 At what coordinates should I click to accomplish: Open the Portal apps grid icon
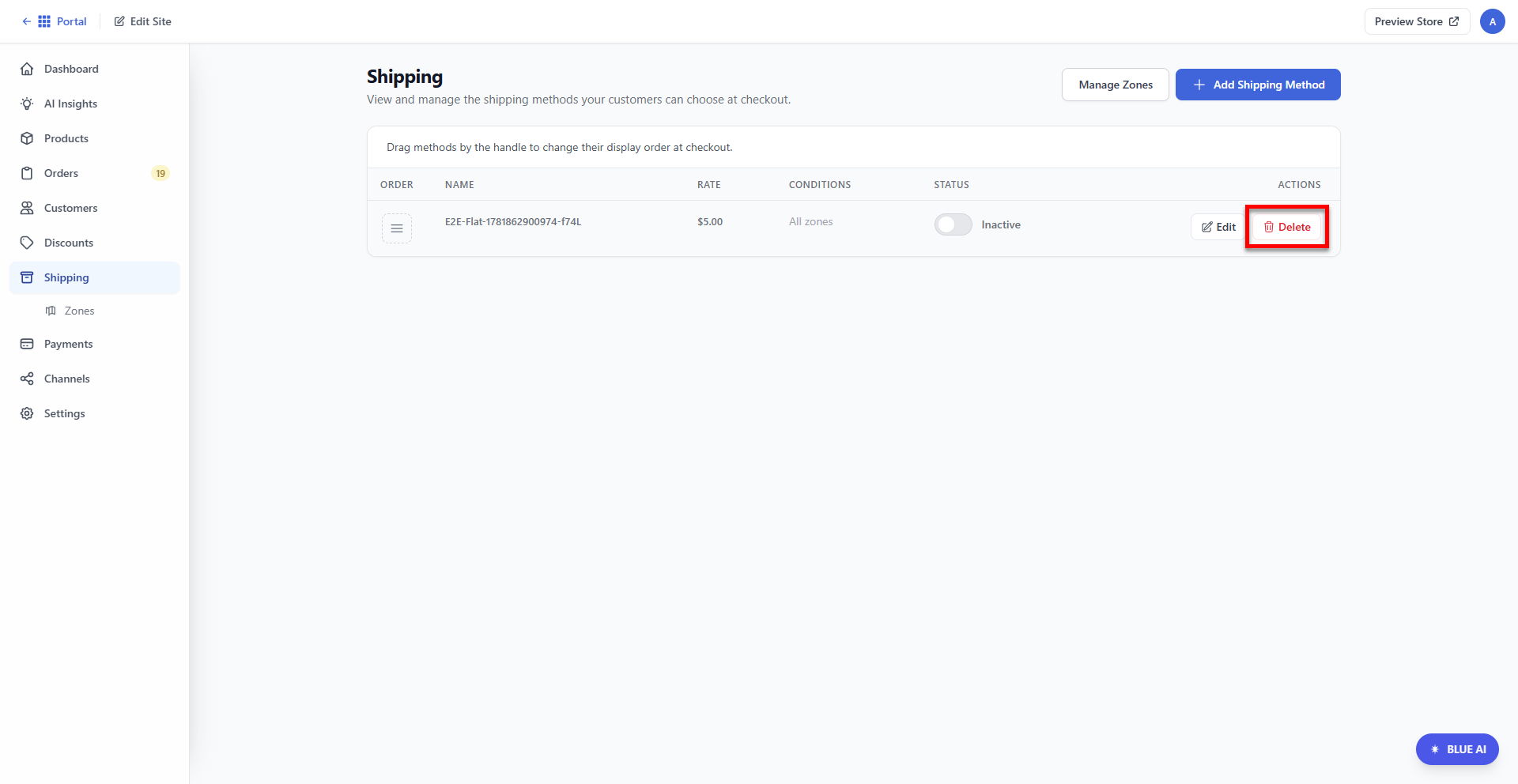[44, 21]
